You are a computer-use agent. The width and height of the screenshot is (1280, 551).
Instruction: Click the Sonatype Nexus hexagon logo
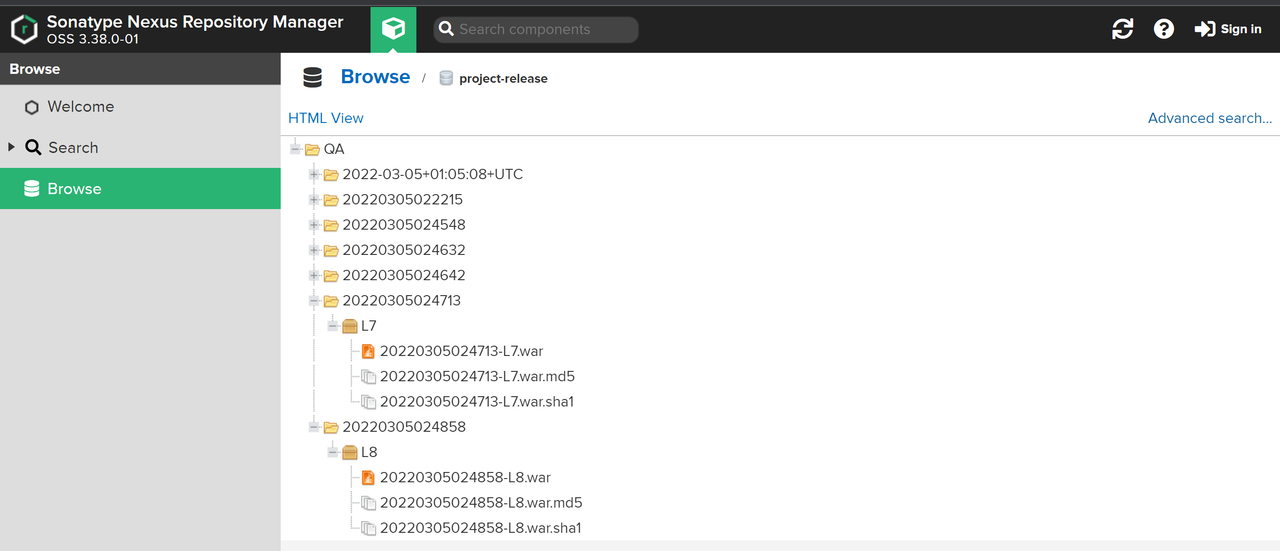click(24, 29)
